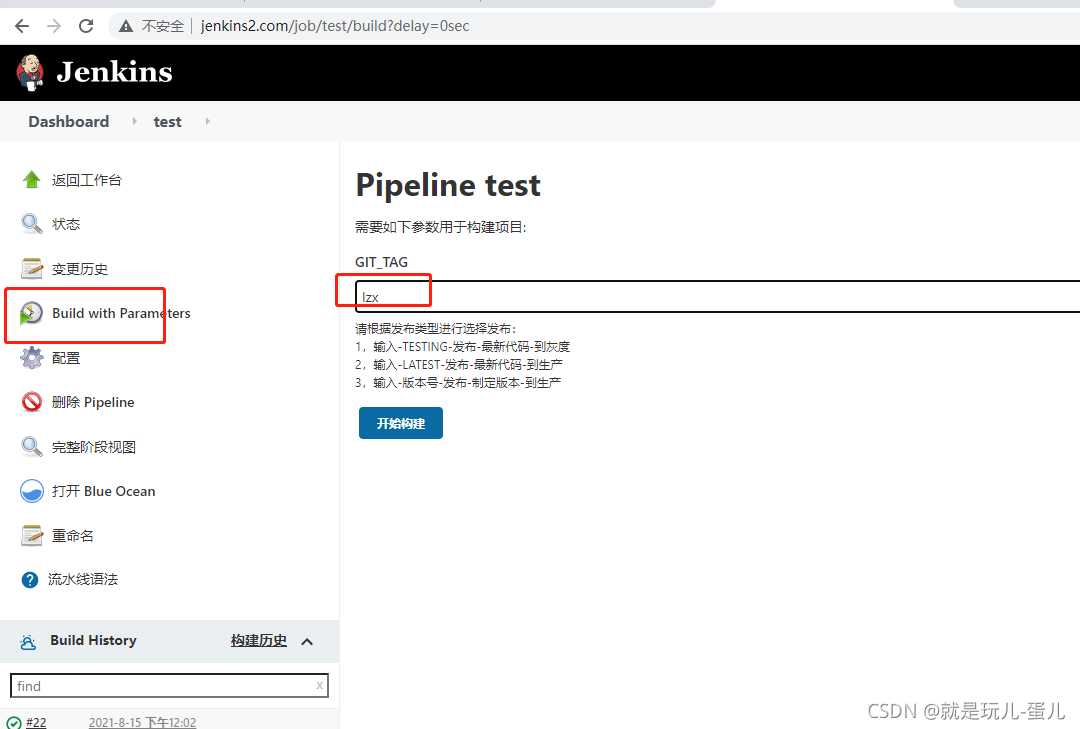Open 配置 configure link
This screenshot has height=729, width=1080.
click(66, 358)
